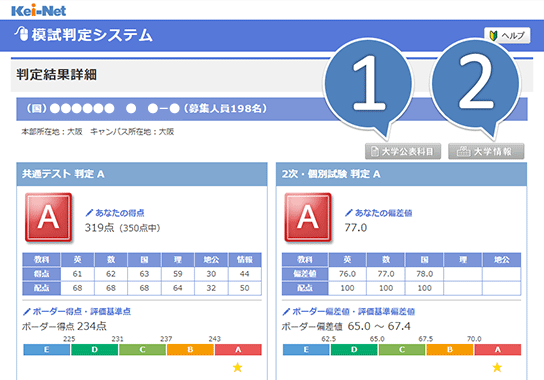Click the blue E segment in 共通テスト bar
The height and width of the screenshot is (380, 544).
tap(46, 349)
